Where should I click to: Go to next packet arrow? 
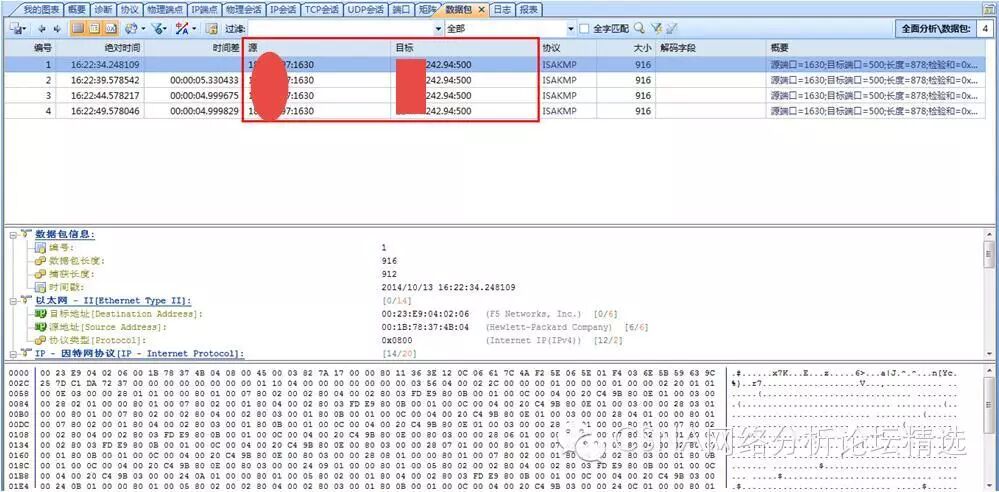(x=57, y=29)
